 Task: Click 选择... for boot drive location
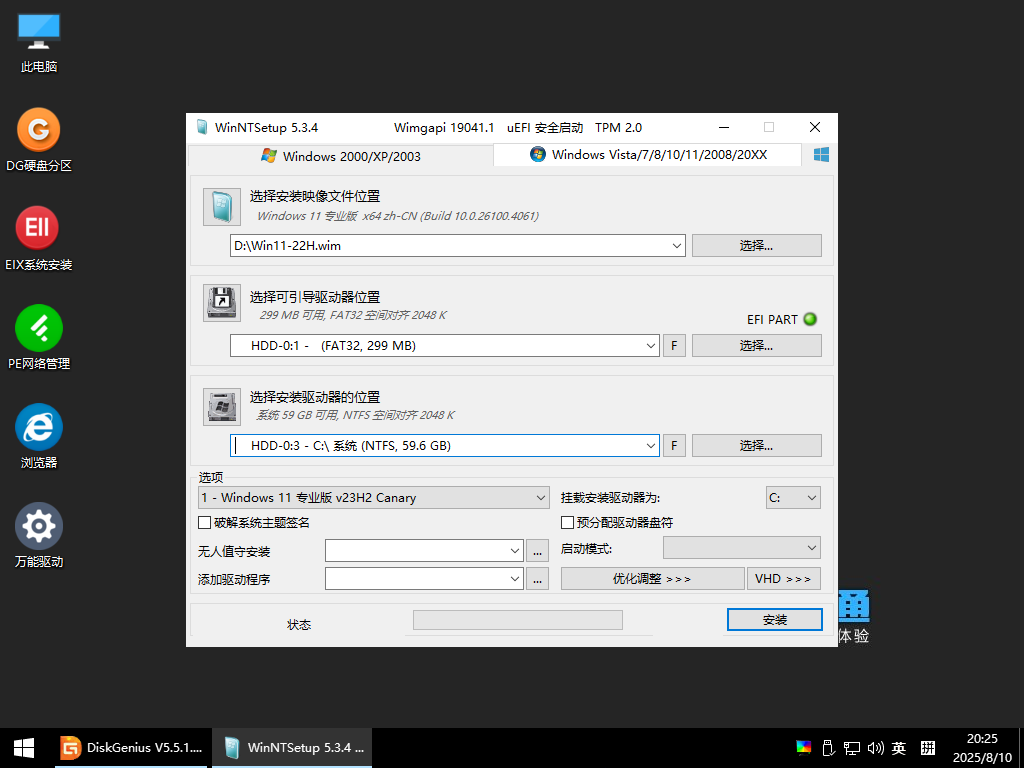pyautogui.click(x=757, y=345)
